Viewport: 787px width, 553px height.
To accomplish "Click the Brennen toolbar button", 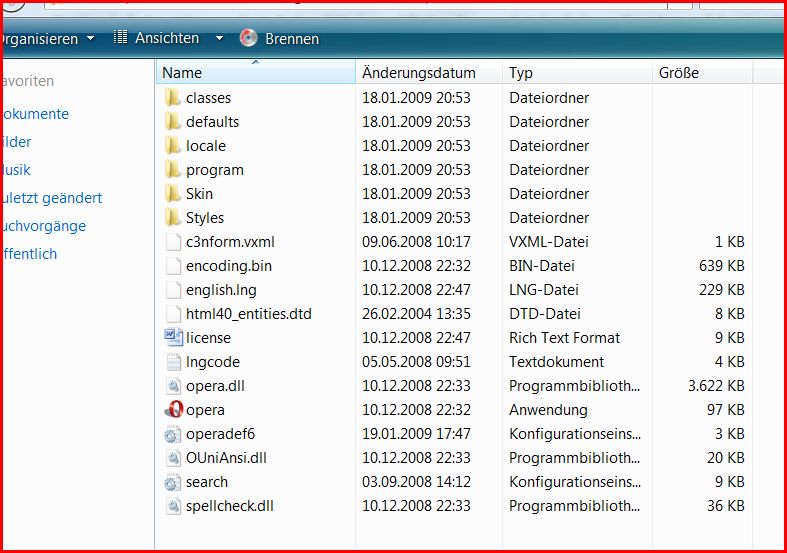I will tap(280, 38).
